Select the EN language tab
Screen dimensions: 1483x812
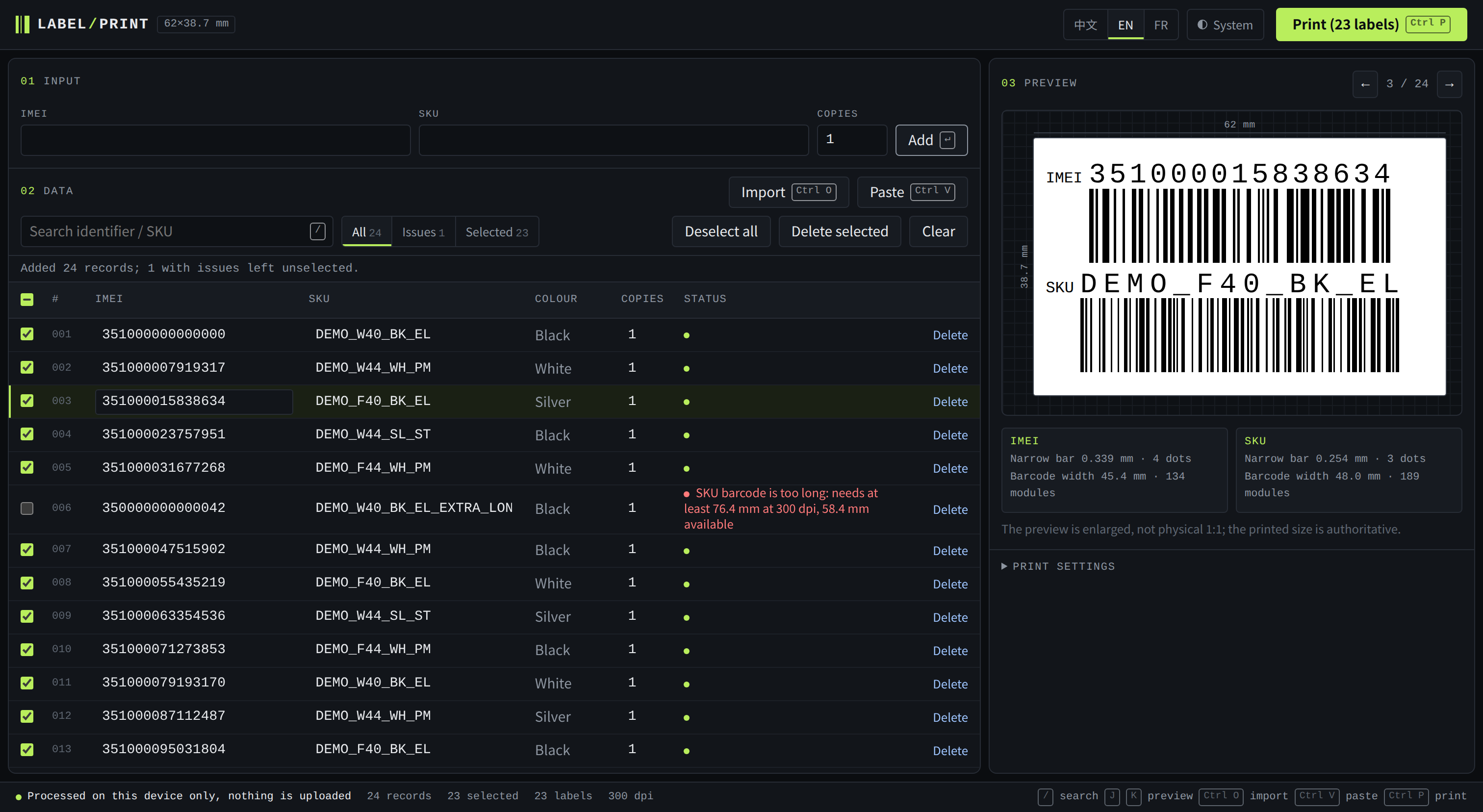[1125, 25]
